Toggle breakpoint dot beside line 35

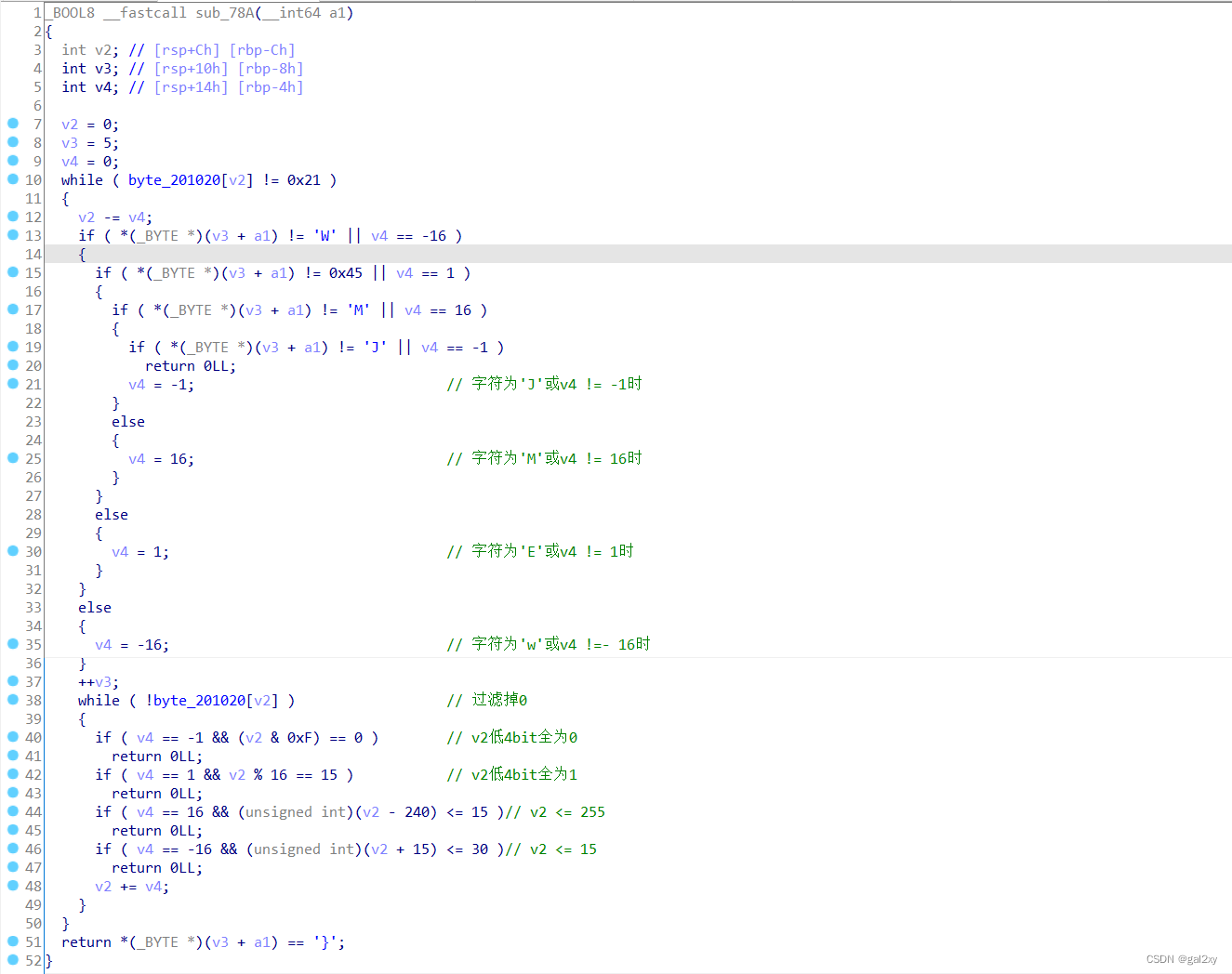coord(13,643)
